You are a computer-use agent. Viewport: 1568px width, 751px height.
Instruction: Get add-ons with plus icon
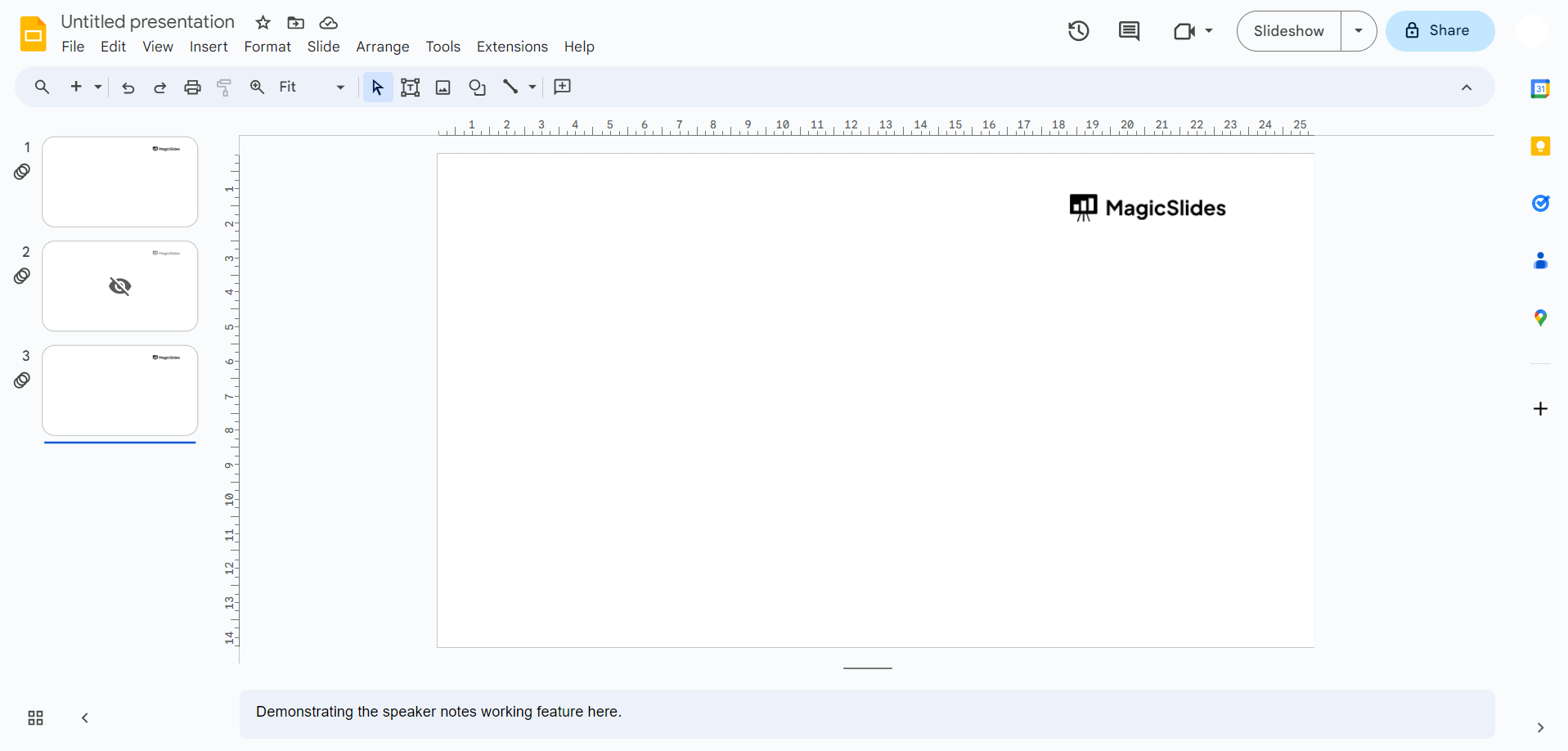pyautogui.click(x=1540, y=408)
